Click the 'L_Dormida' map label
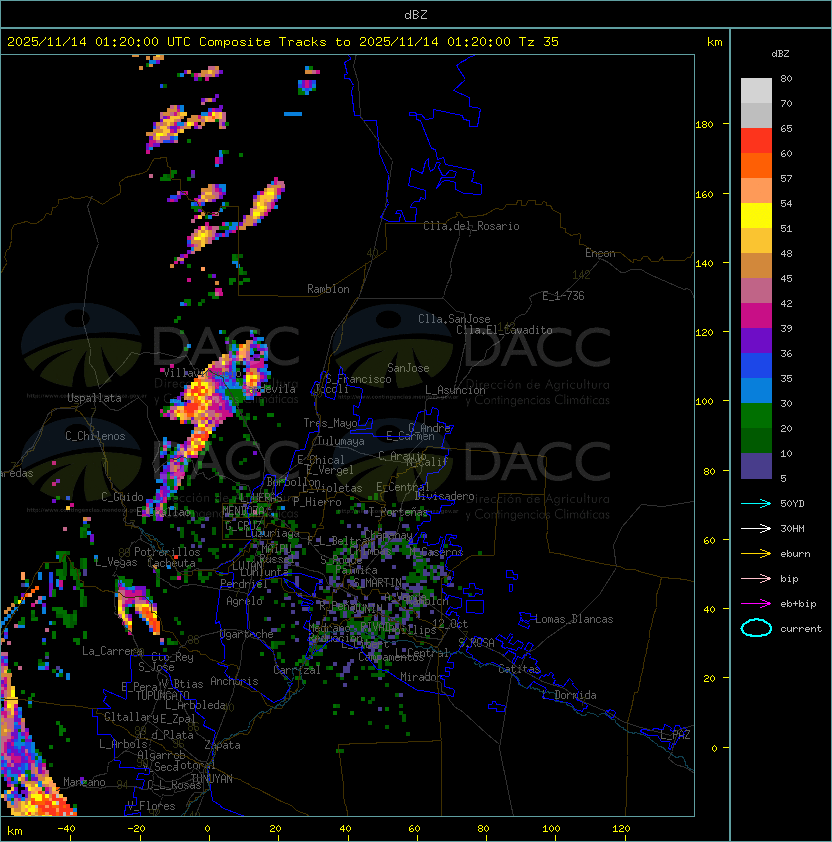Screen dimensions: 832x842 pos(569,695)
